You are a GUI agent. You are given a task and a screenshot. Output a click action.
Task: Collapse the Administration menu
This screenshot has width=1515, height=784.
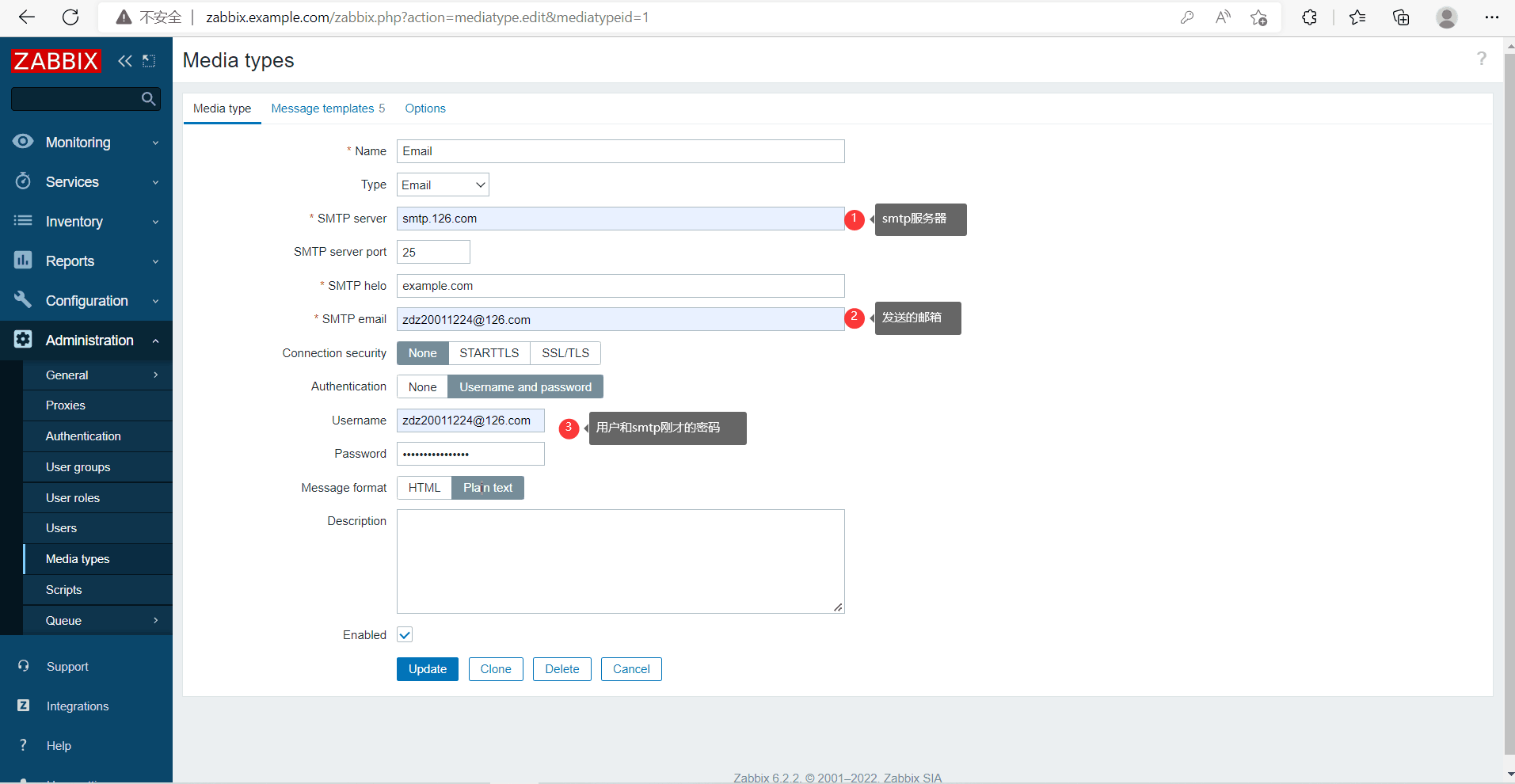click(86, 341)
